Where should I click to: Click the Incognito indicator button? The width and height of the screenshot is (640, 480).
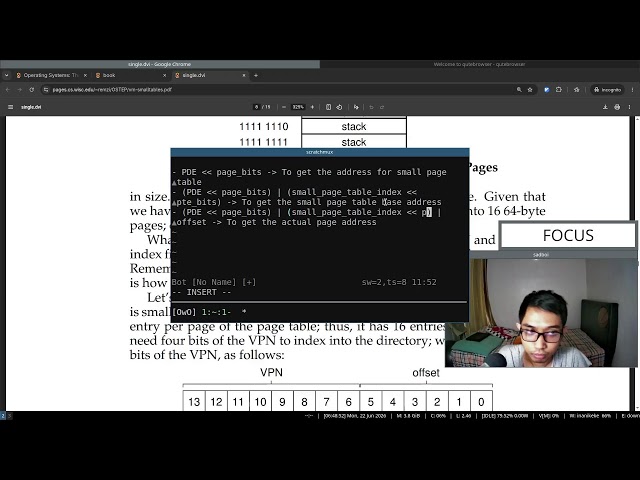[x=607, y=89]
